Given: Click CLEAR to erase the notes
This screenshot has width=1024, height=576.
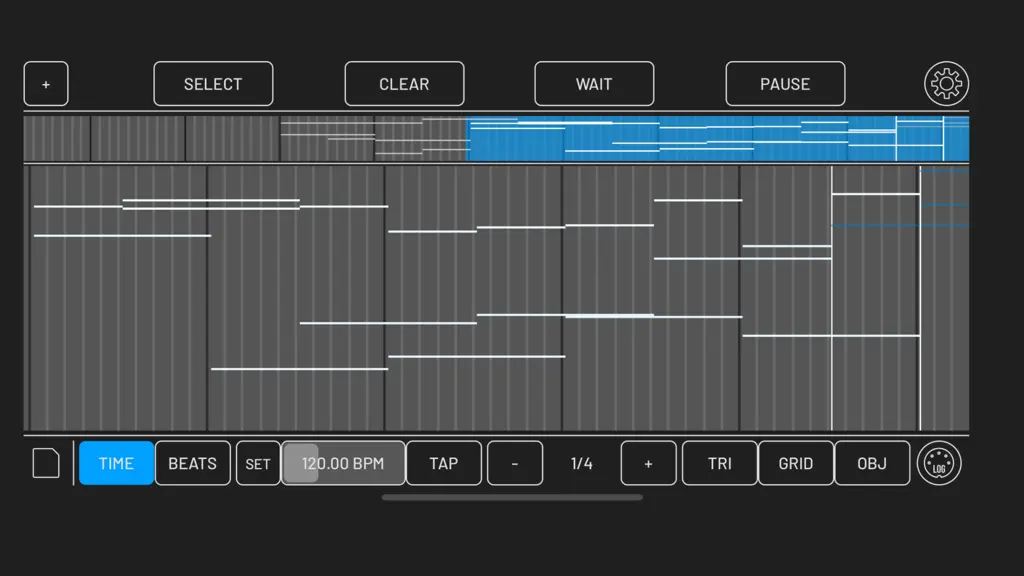Looking at the screenshot, I should tap(404, 84).
